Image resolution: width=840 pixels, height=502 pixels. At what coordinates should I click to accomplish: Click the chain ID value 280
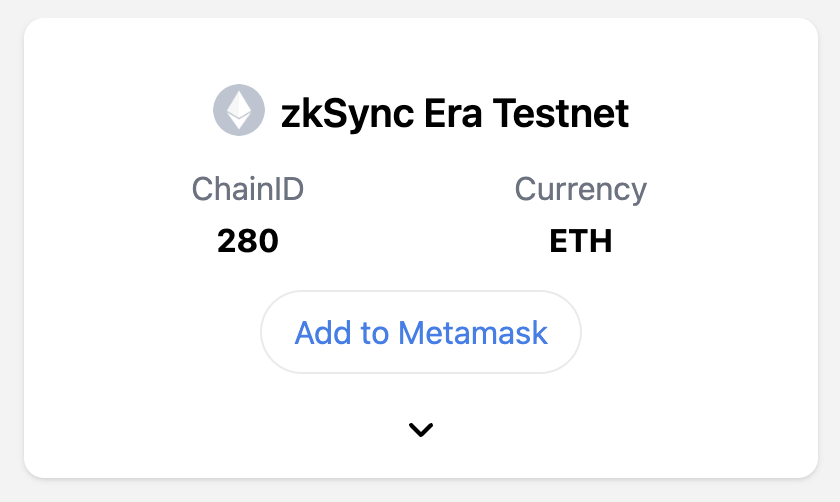pos(248,241)
